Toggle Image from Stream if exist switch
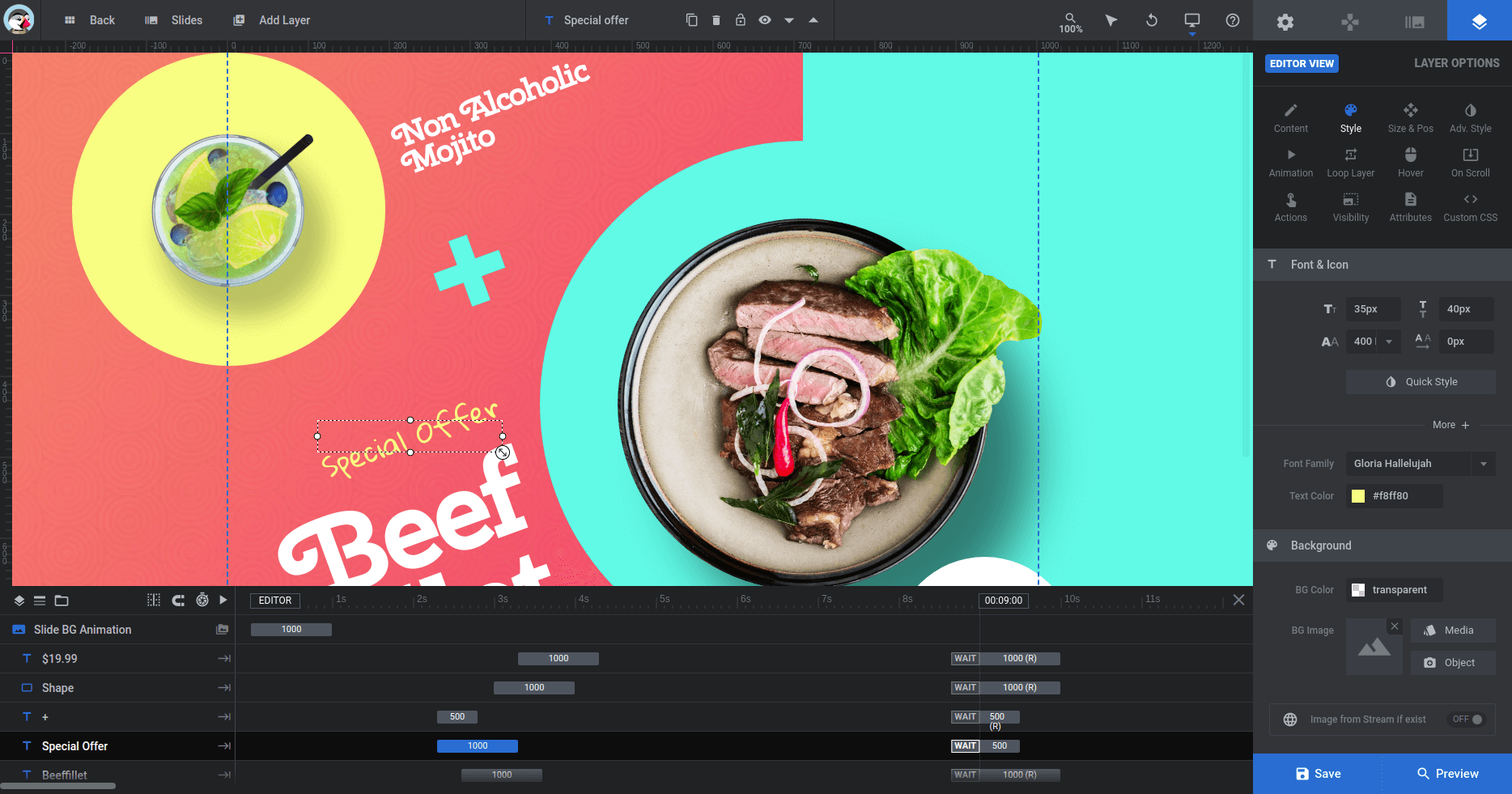This screenshot has width=1512, height=794. pyautogui.click(x=1467, y=719)
